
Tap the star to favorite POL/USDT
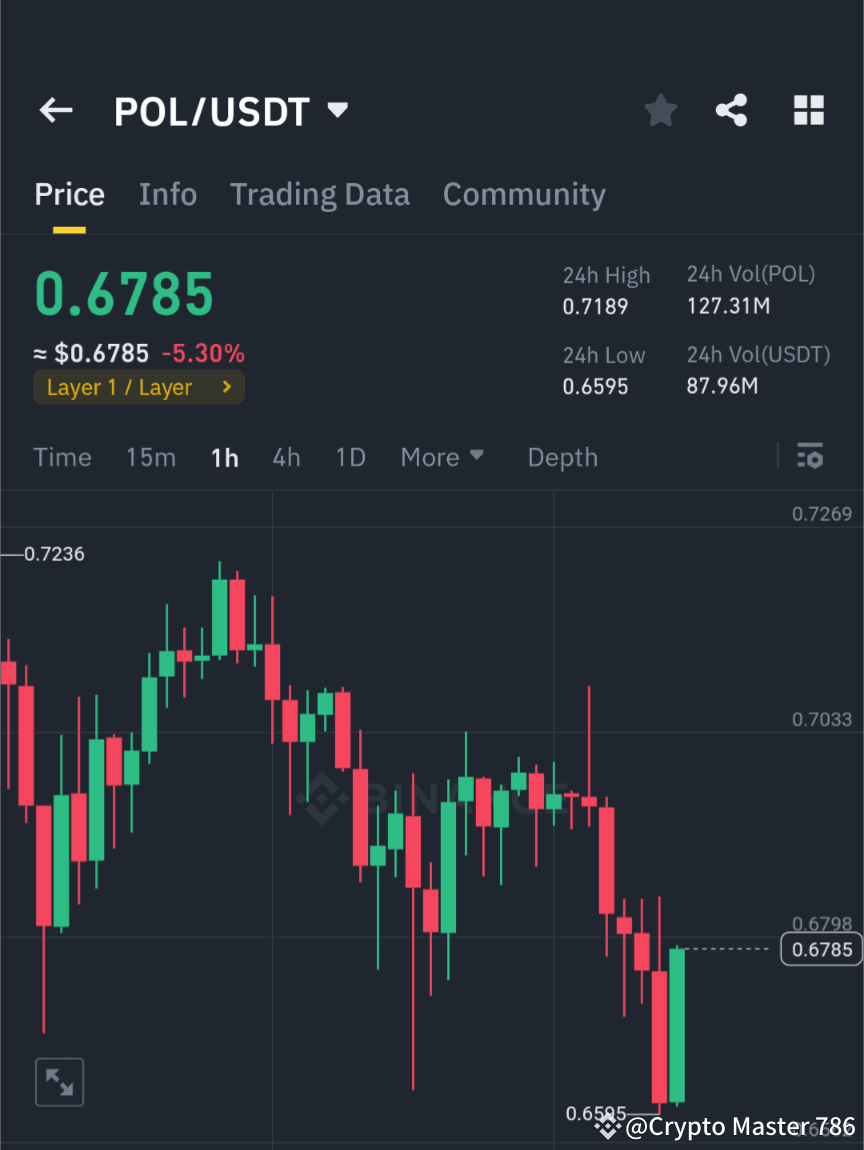[660, 110]
